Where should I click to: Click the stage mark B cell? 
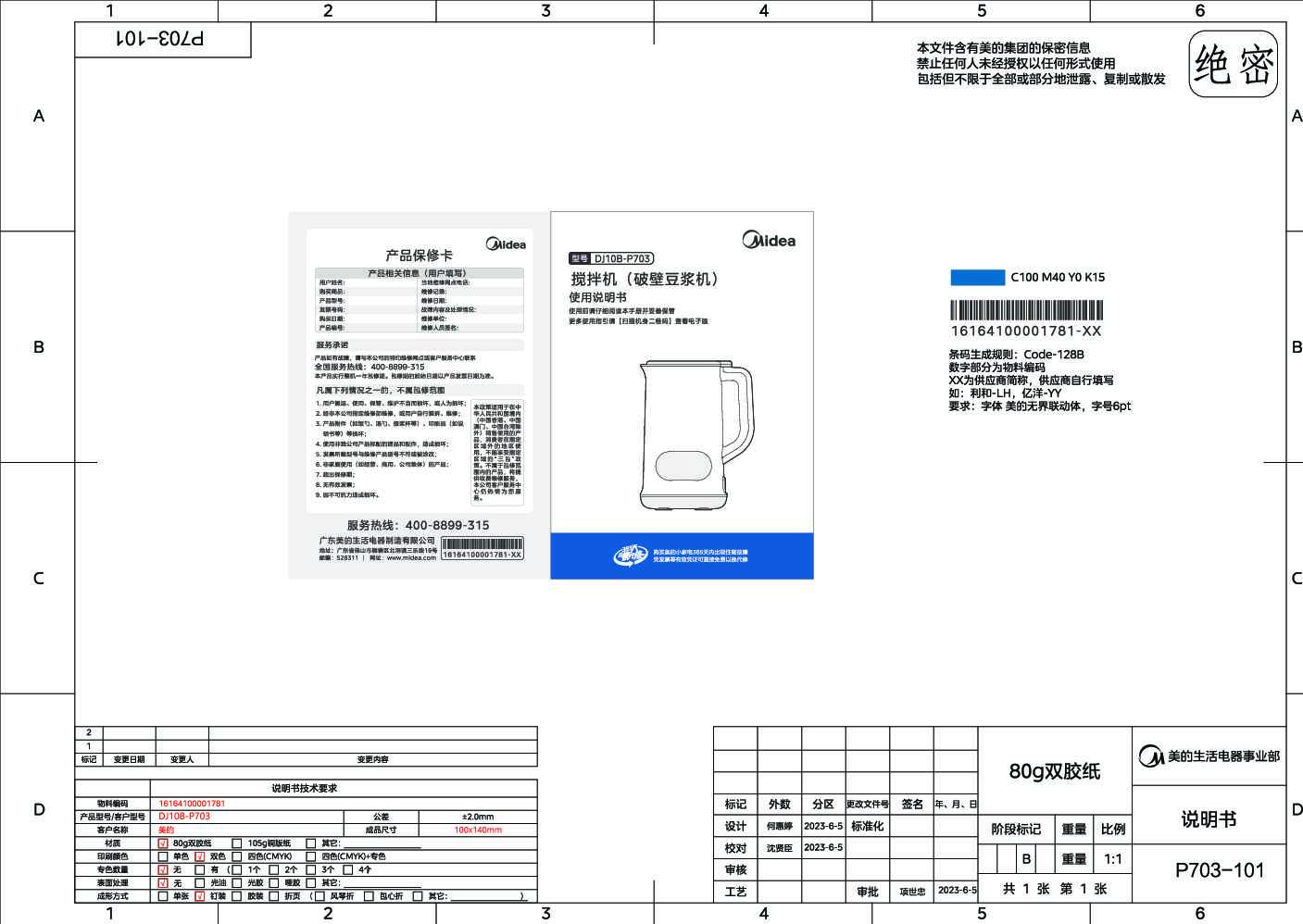[1026, 859]
